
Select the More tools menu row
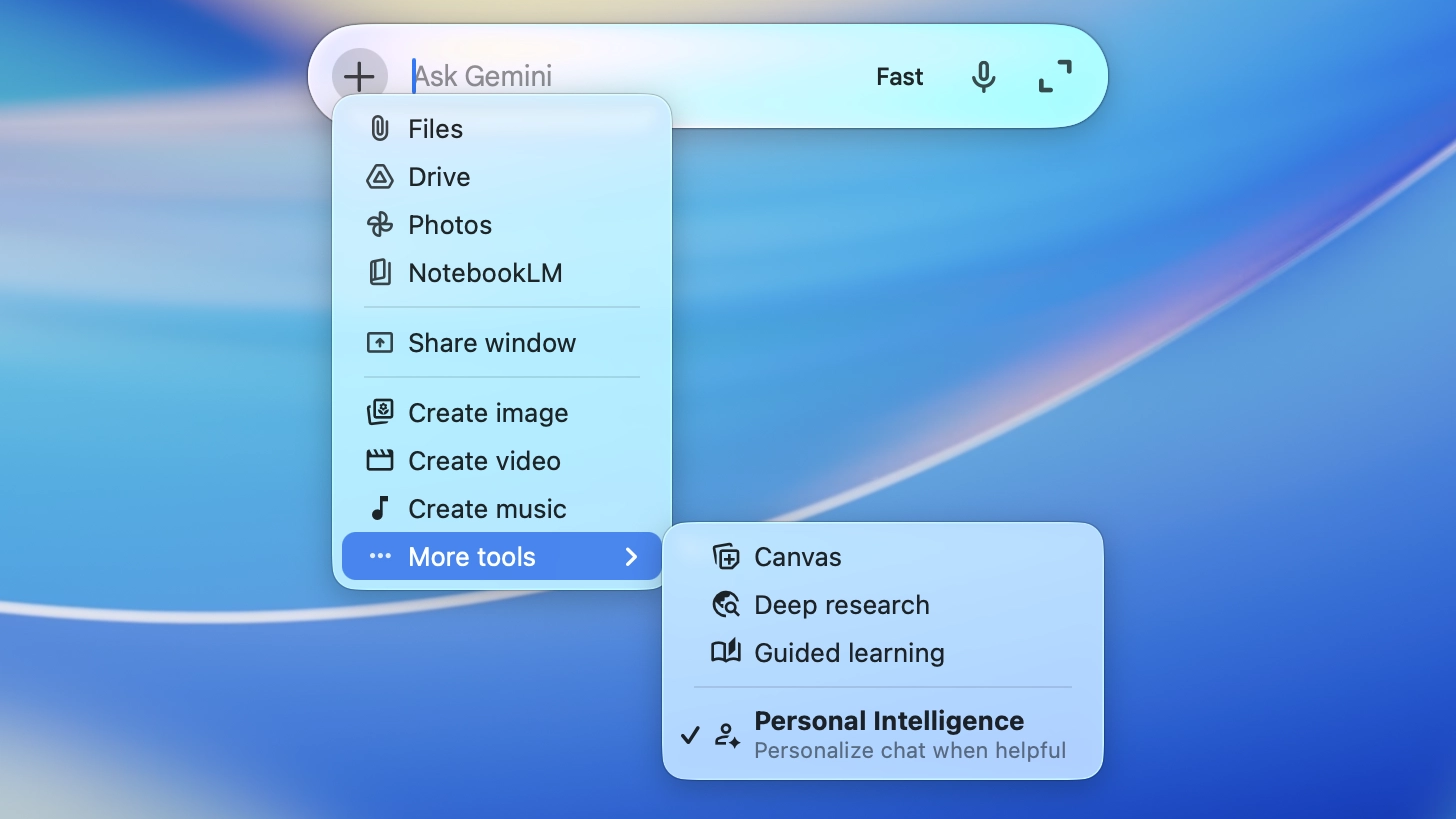point(472,557)
